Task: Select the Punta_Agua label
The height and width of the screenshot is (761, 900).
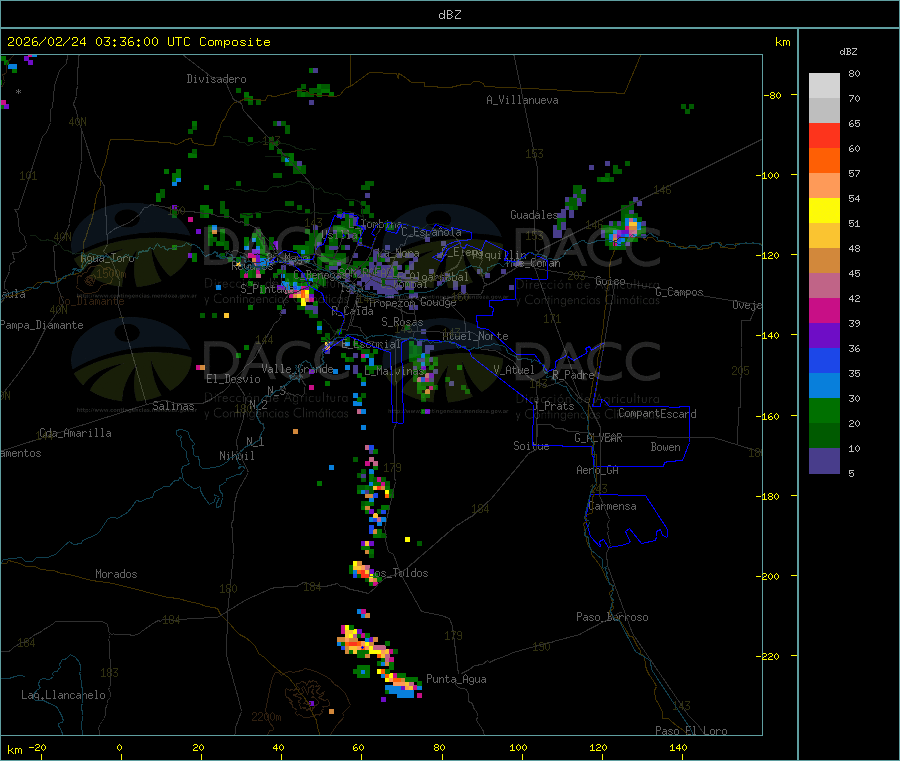Action: tap(456, 679)
